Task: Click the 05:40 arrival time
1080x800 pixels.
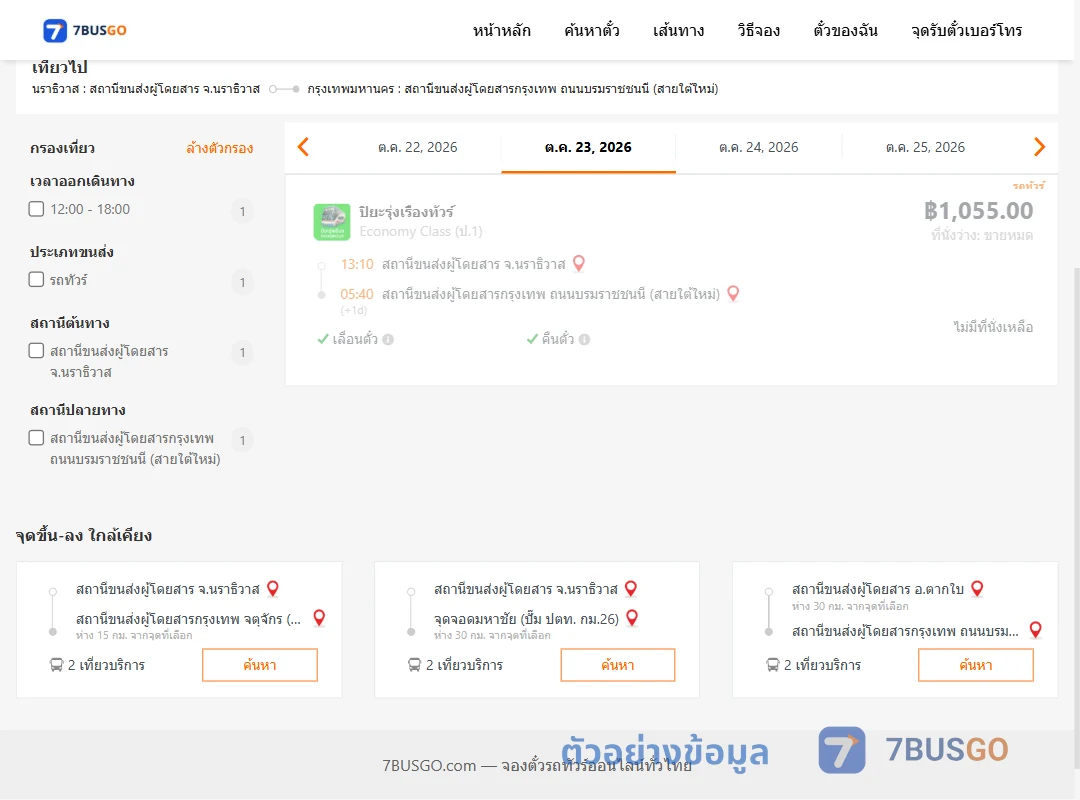Action: [x=357, y=294]
